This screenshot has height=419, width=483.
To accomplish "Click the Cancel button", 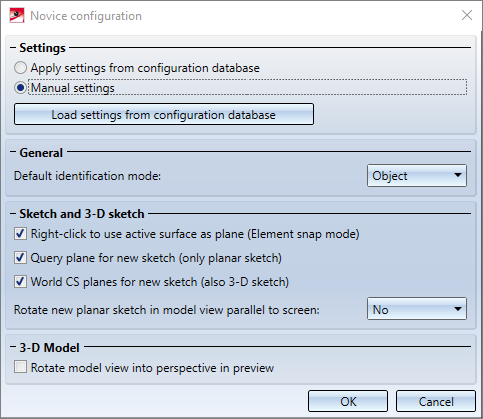I will pos(436,401).
